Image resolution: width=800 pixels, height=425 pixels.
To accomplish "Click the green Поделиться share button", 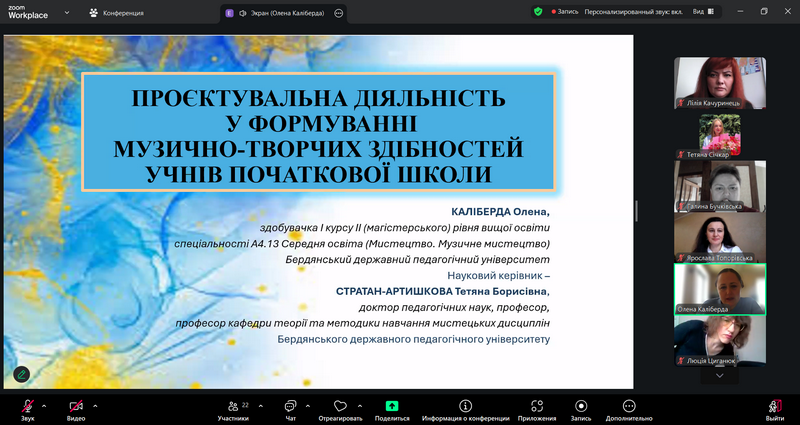I will (x=392, y=406).
